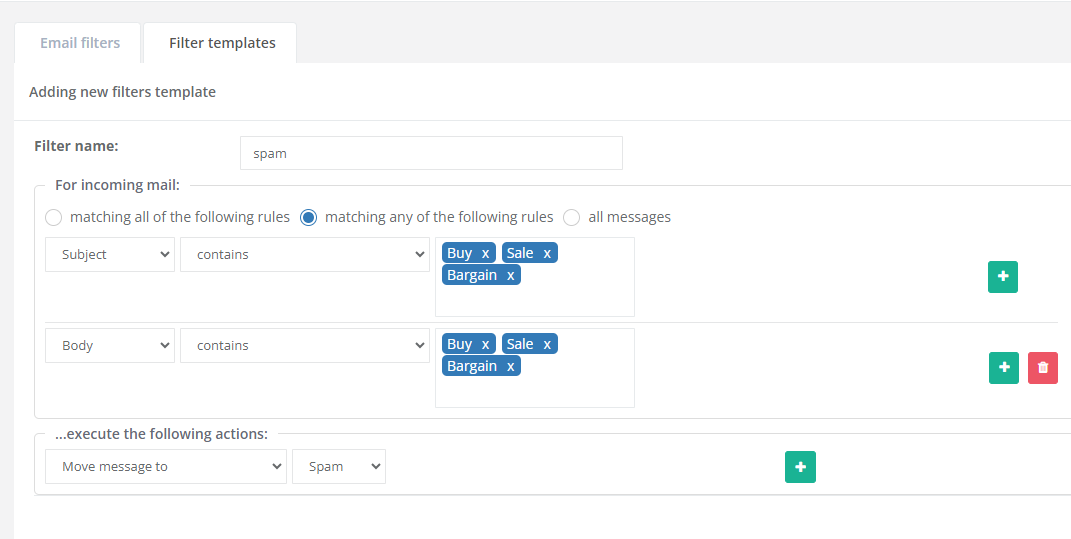This screenshot has width=1071, height=539.
Task: Click the Filter name input field
Action: coord(431,154)
